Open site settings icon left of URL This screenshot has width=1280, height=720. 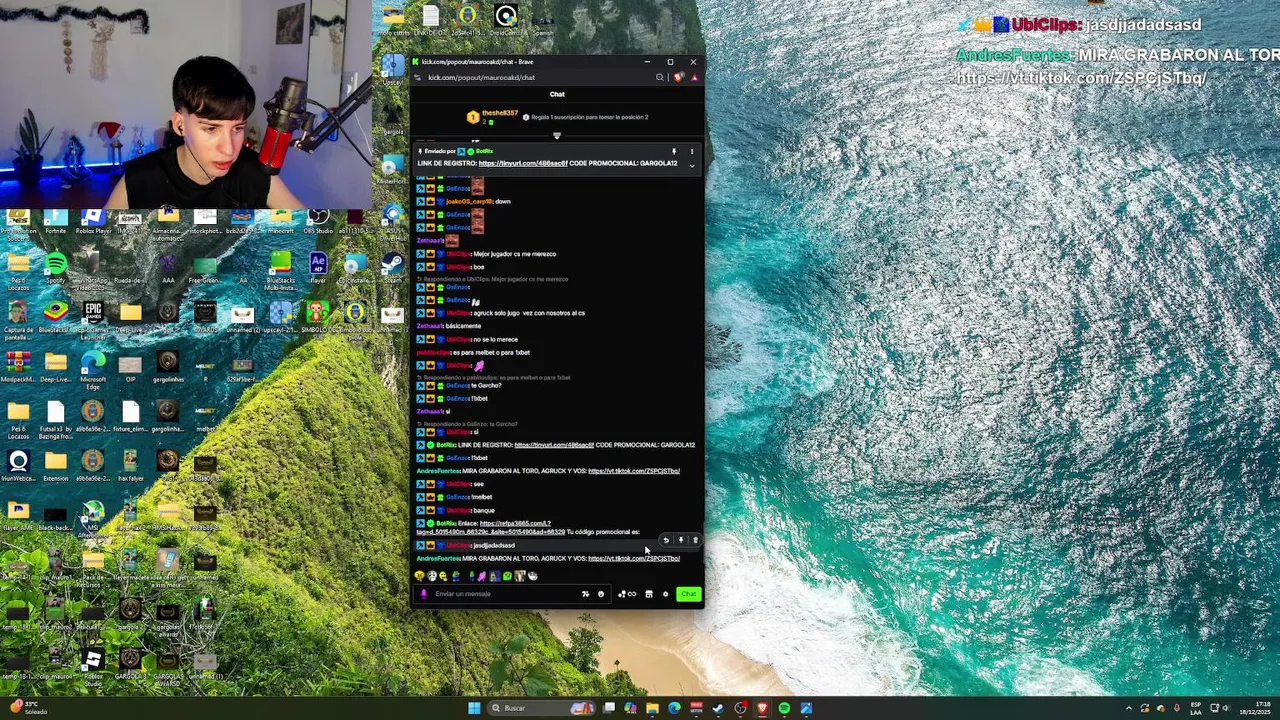click(x=417, y=78)
